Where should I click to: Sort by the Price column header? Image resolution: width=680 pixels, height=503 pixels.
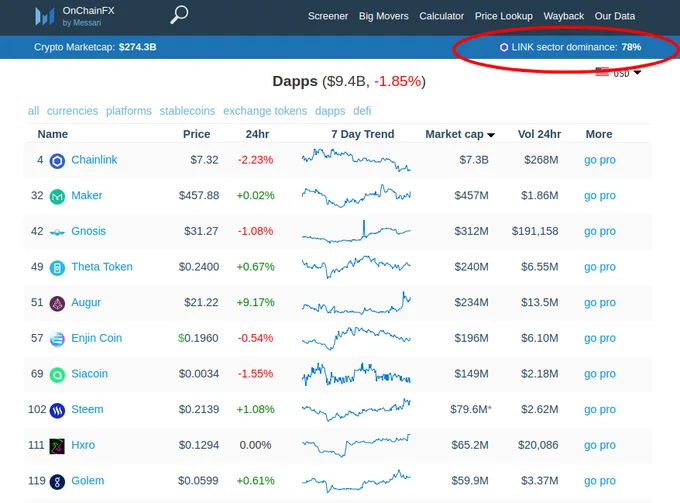click(x=196, y=134)
